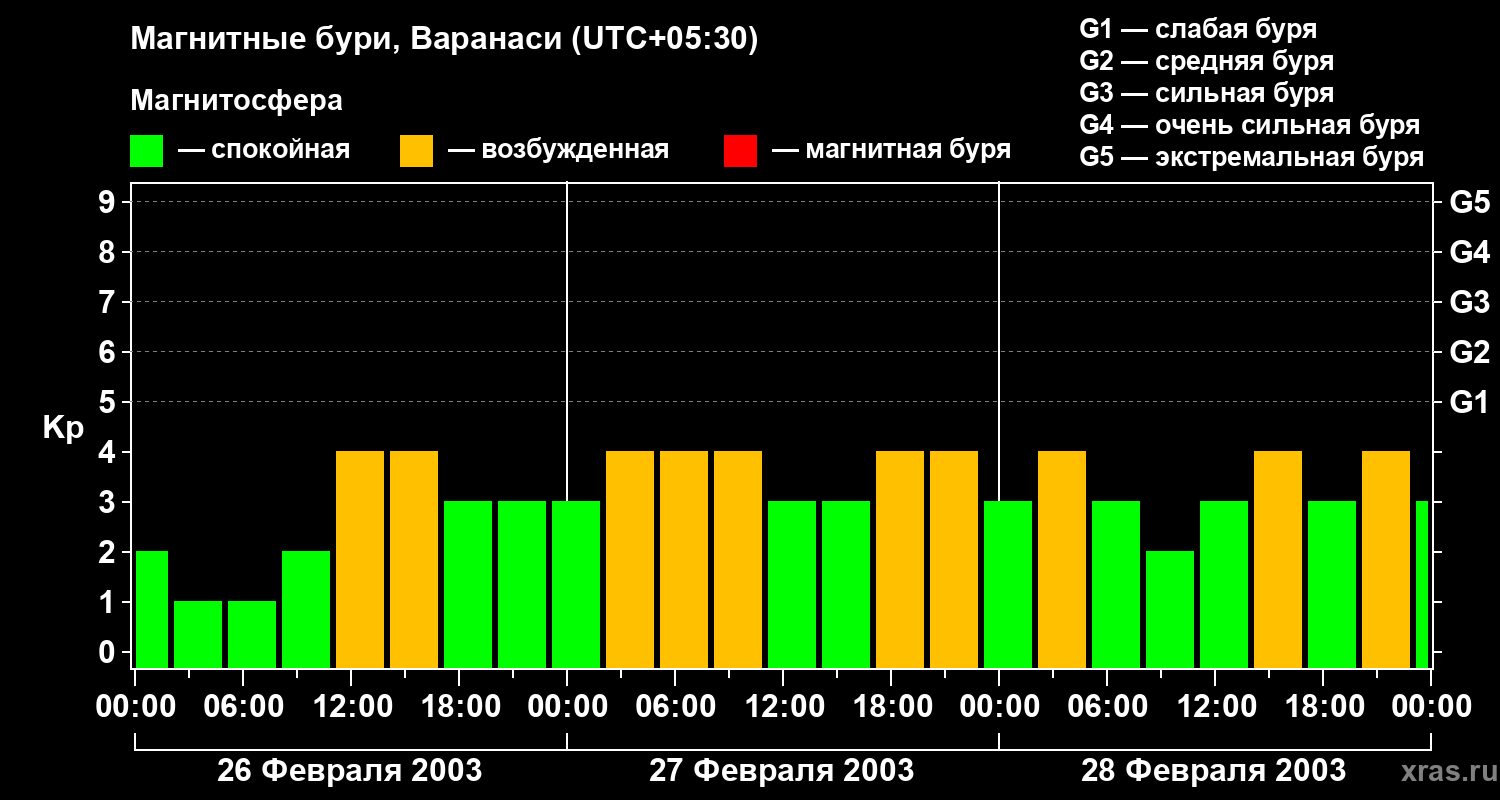Click the standalone G2 storm-level axis label
The image size is (1500, 800).
point(1470,352)
